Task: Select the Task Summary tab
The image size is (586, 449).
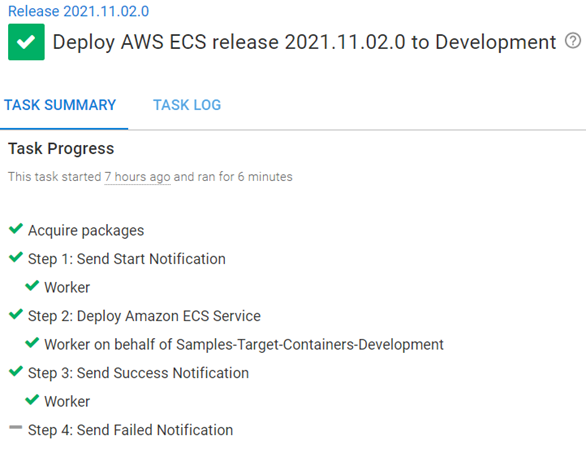Action: [60, 105]
